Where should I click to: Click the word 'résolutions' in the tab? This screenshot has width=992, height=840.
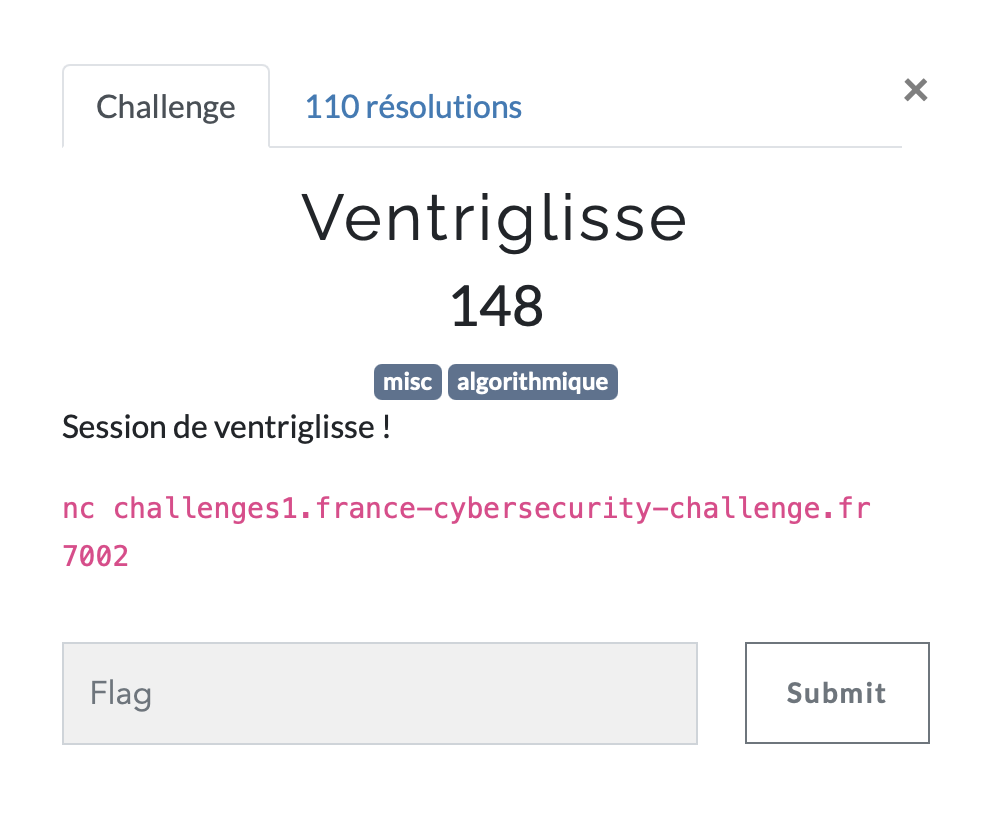444,107
